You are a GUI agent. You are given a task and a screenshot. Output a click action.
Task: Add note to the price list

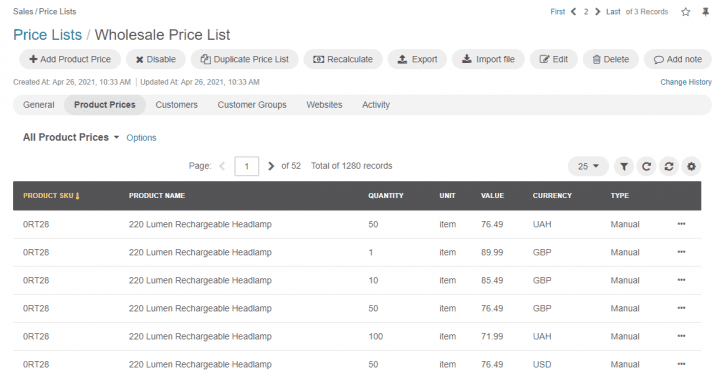678,59
